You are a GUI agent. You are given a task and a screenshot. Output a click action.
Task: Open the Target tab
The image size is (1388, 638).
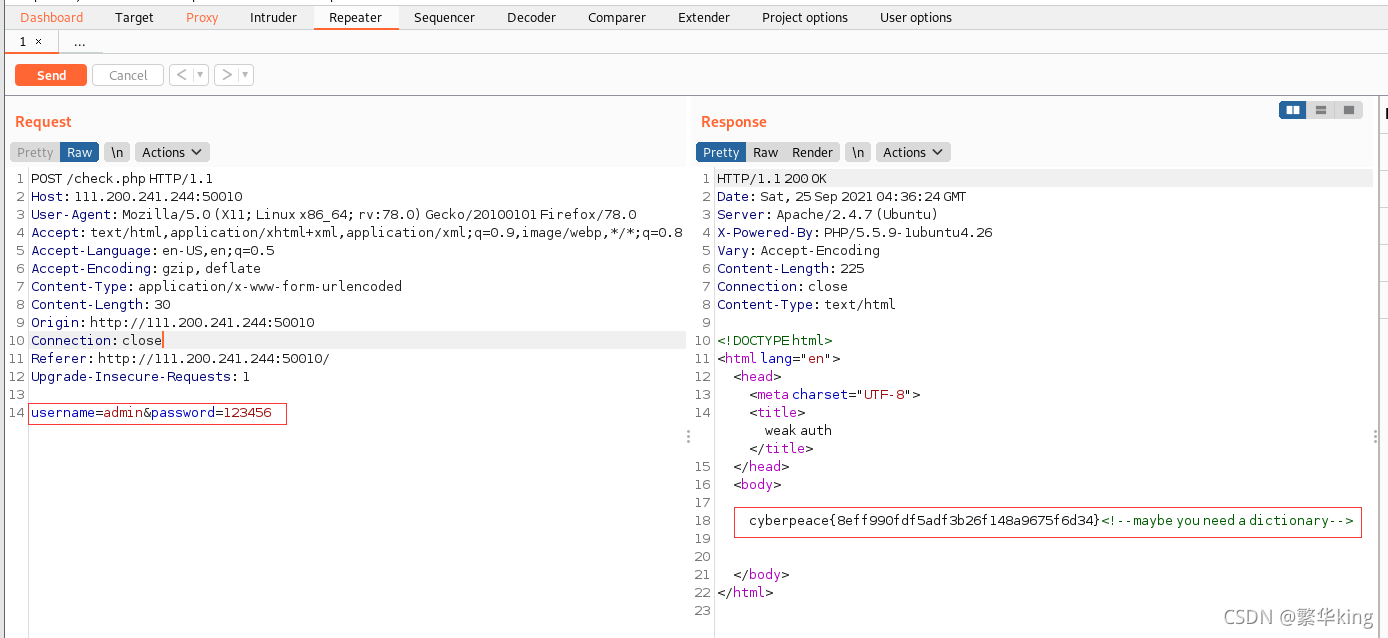point(134,17)
